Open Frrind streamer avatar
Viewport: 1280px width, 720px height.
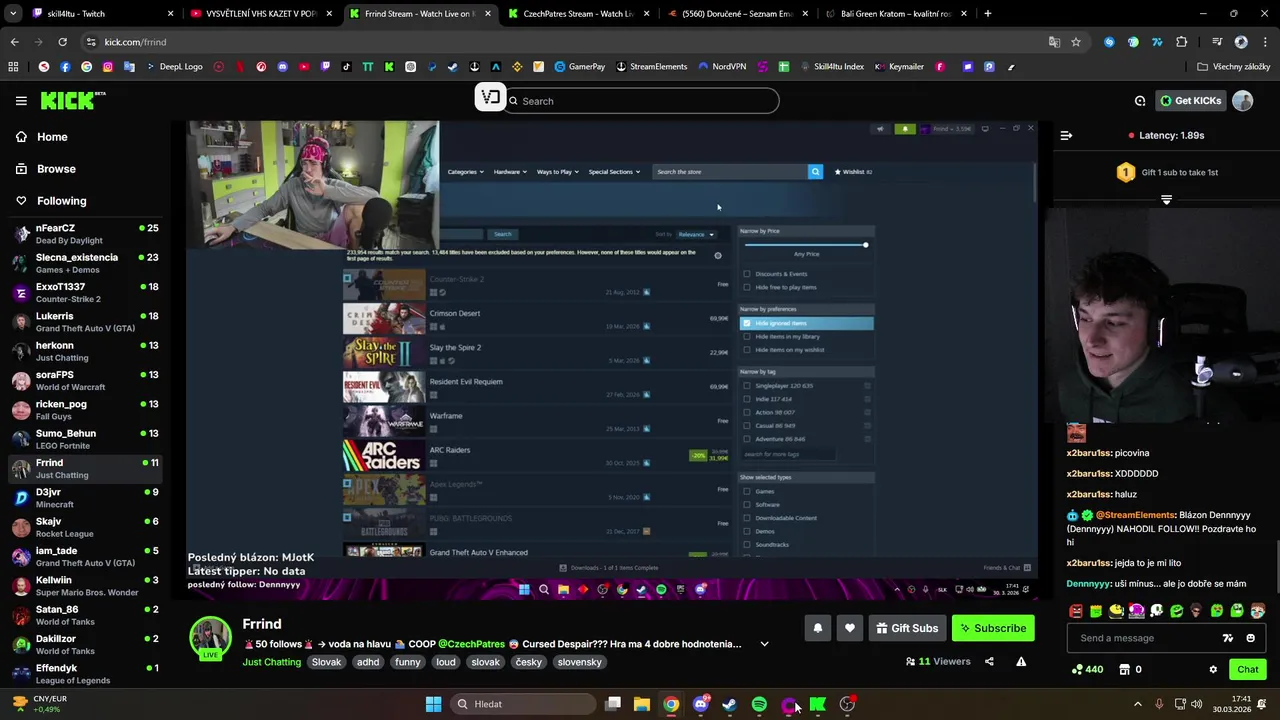pyautogui.click(x=210, y=637)
